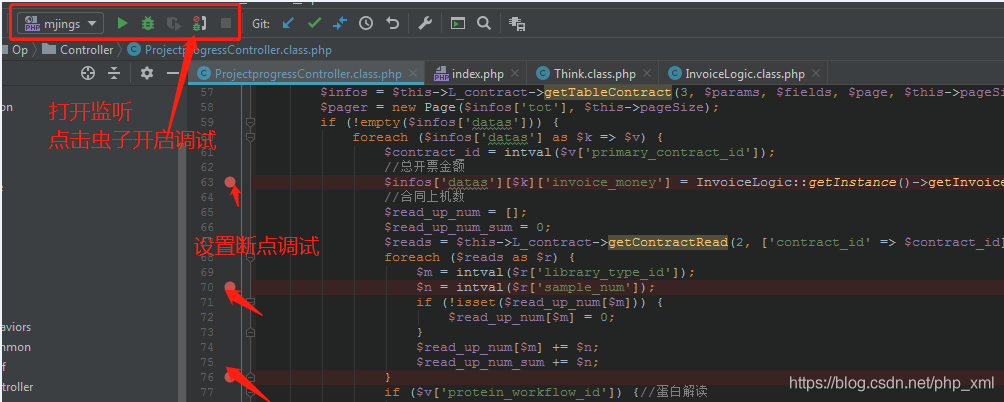Click Controller folder in breadcrumb
This screenshot has width=1004, height=402.
click(x=86, y=49)
